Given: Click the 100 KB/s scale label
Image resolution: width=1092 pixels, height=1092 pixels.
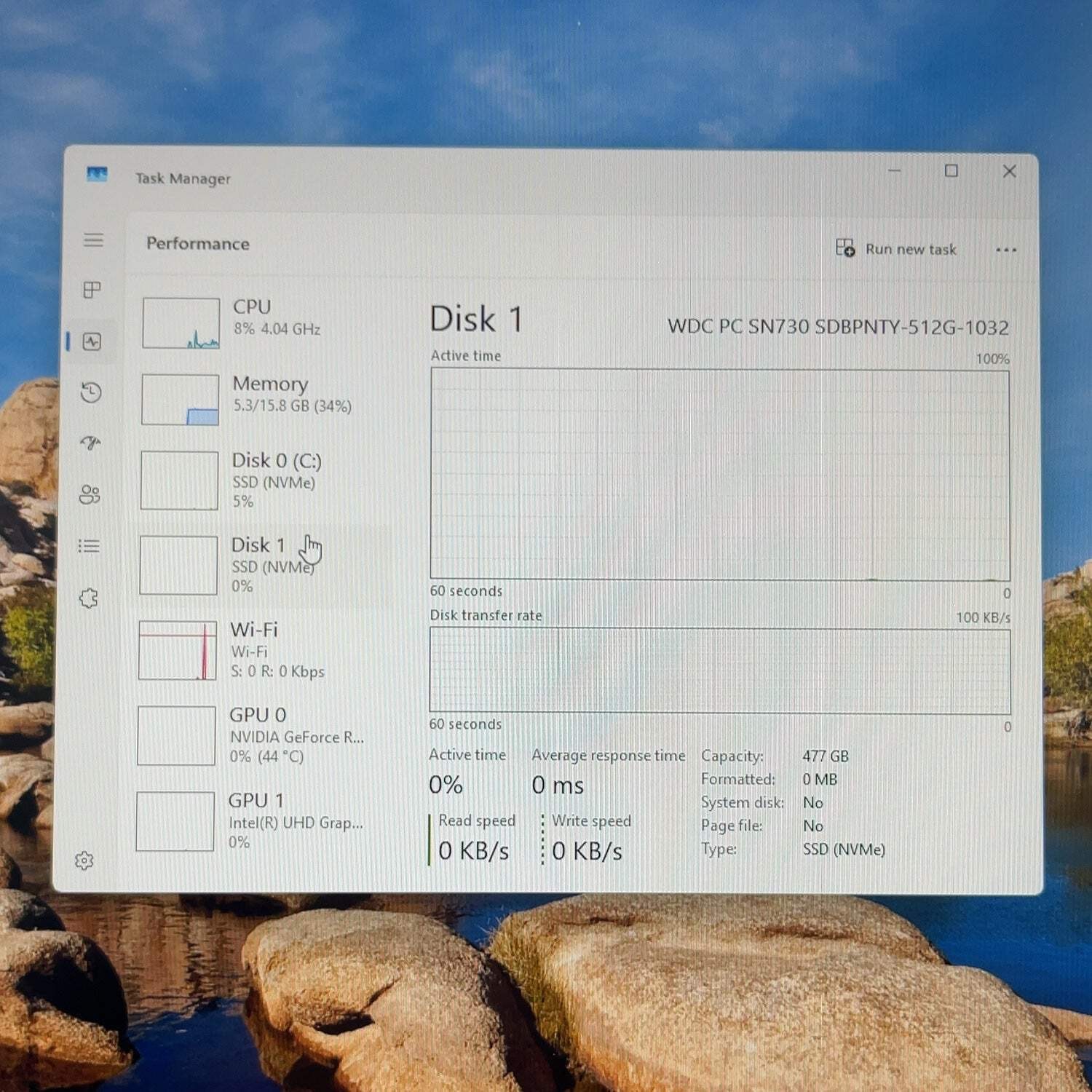Looking at the screenshot, I should pos(983,617).
